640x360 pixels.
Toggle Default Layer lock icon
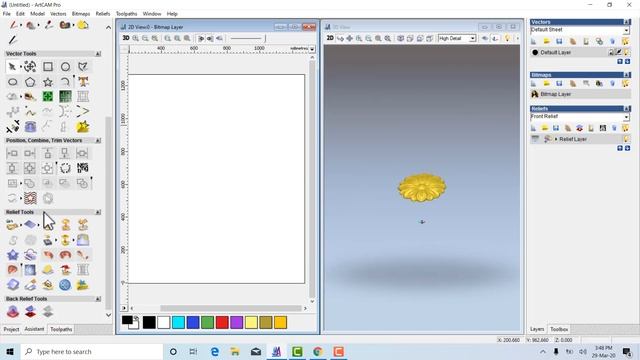pos(611,52)
